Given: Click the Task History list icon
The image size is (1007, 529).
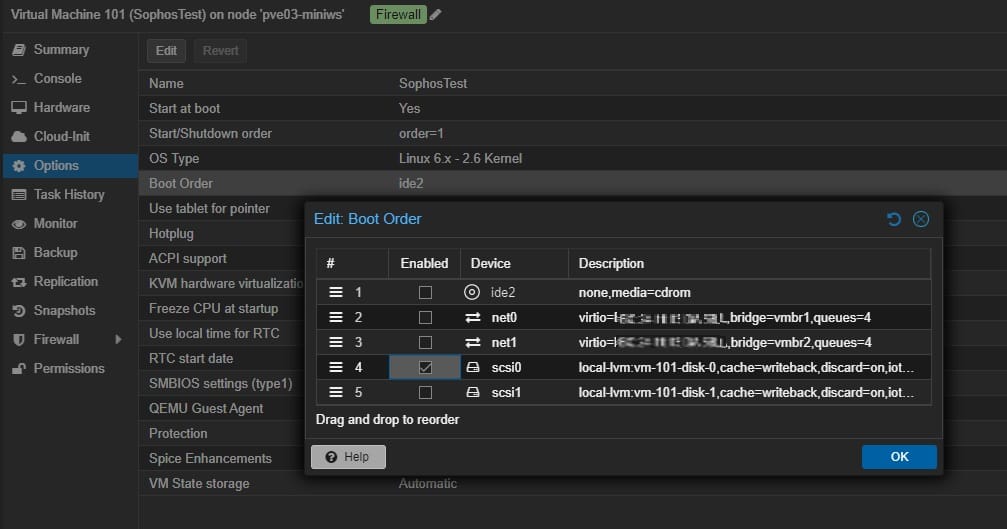Looking at the screenshot, I should [19, 195].
